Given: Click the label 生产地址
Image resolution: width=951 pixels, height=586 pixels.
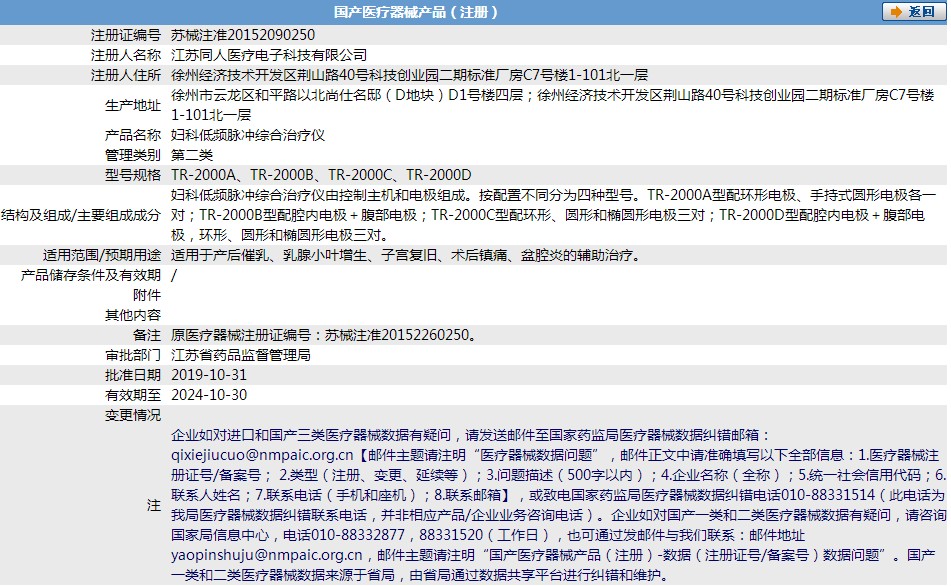Looking at the screenshot, I should pos(133,105).
